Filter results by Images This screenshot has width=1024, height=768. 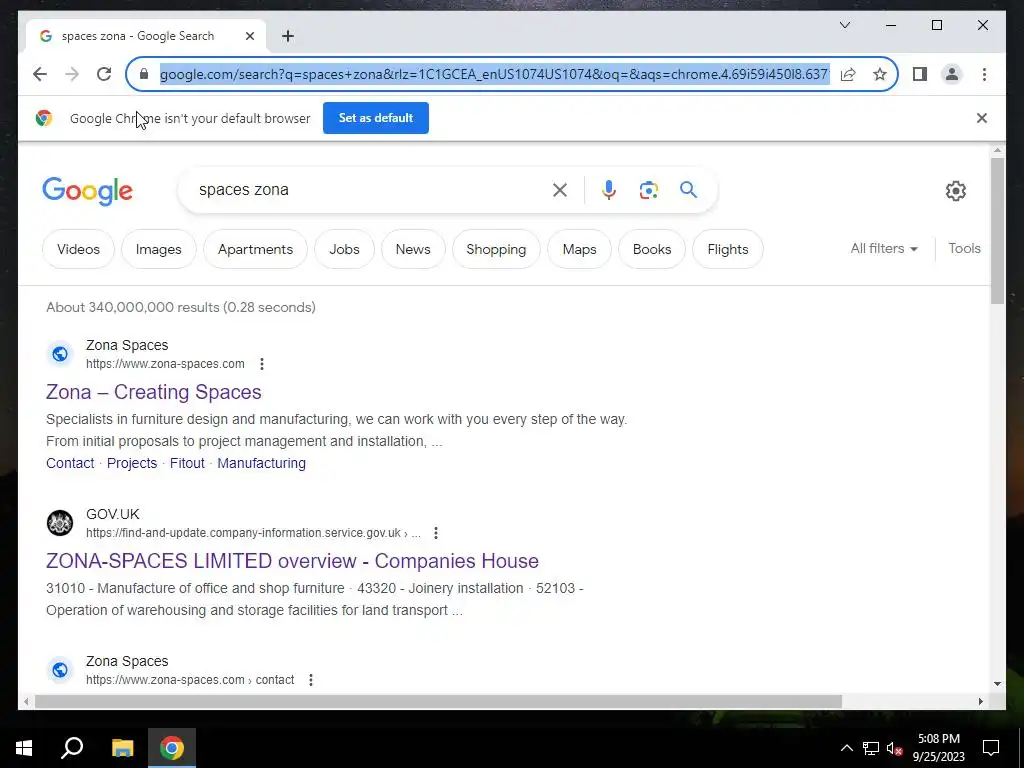[x=159, y=249]
